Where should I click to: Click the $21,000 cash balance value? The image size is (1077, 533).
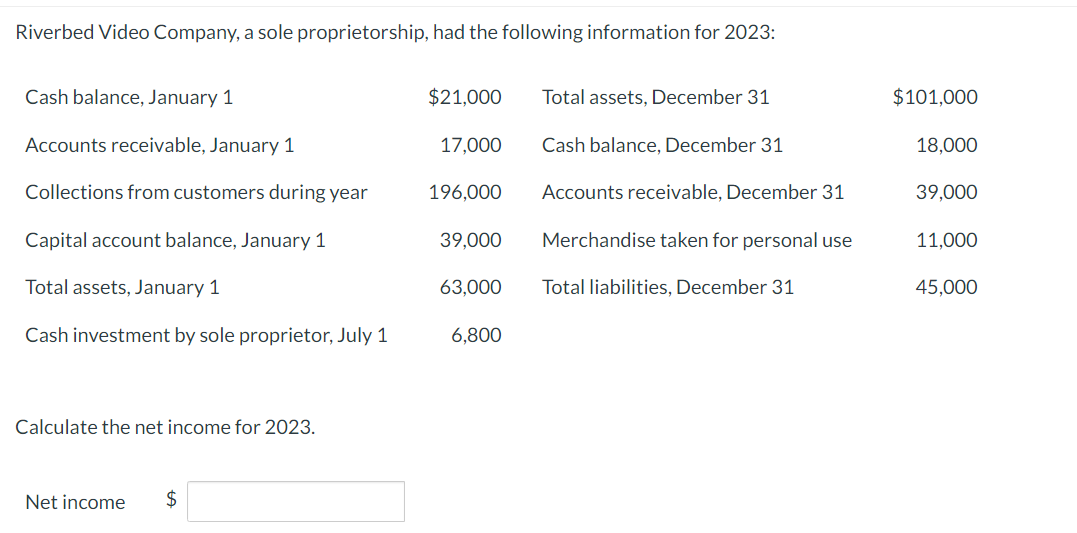(x=465, y=98)
